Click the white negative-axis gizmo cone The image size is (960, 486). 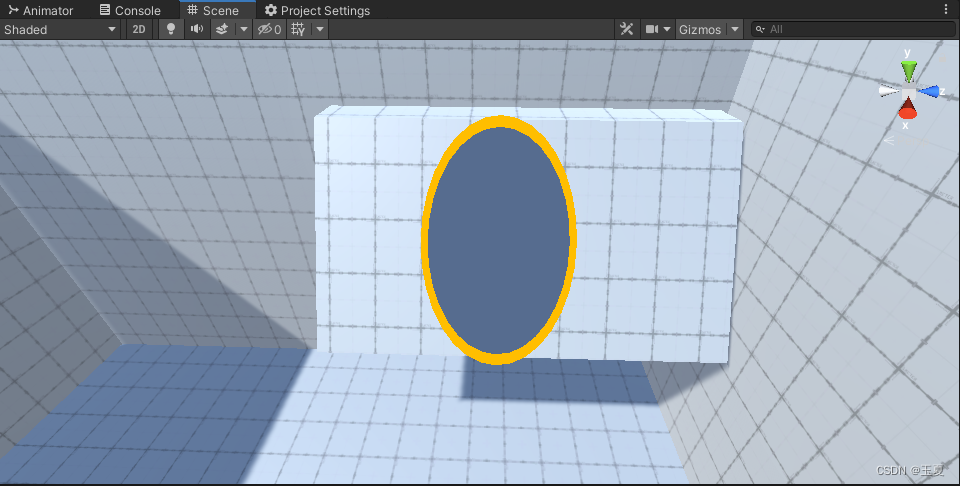click(x=888, y=91)
